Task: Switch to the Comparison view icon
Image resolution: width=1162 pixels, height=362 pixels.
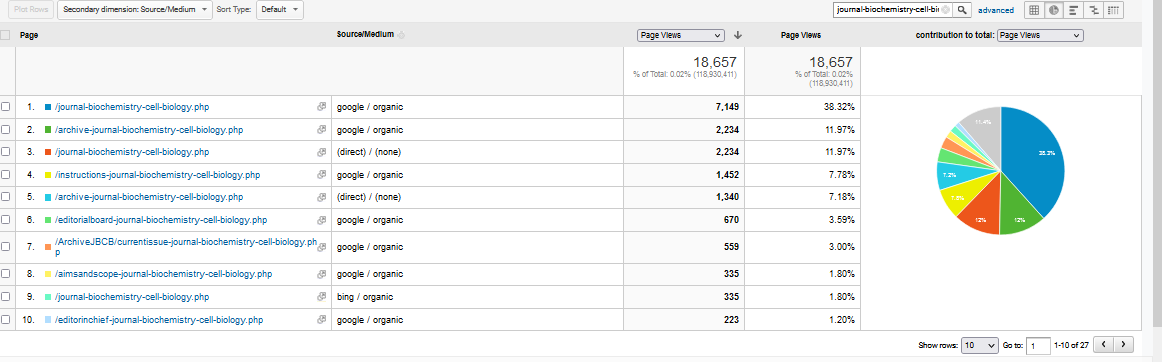Action: (x=1094, y=10)
